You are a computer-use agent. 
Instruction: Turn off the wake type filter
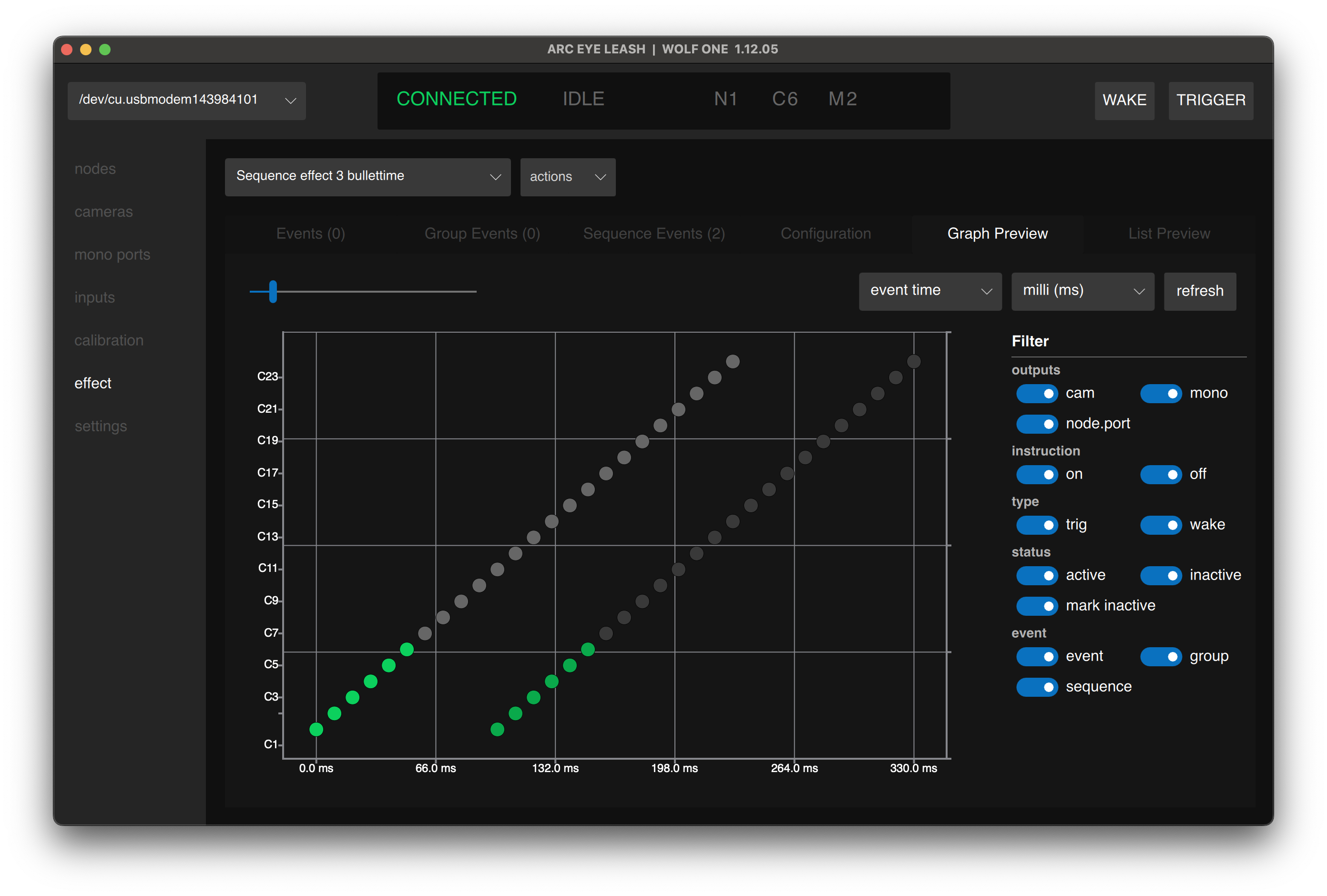pyautogui.click(x=1160, y=525)
